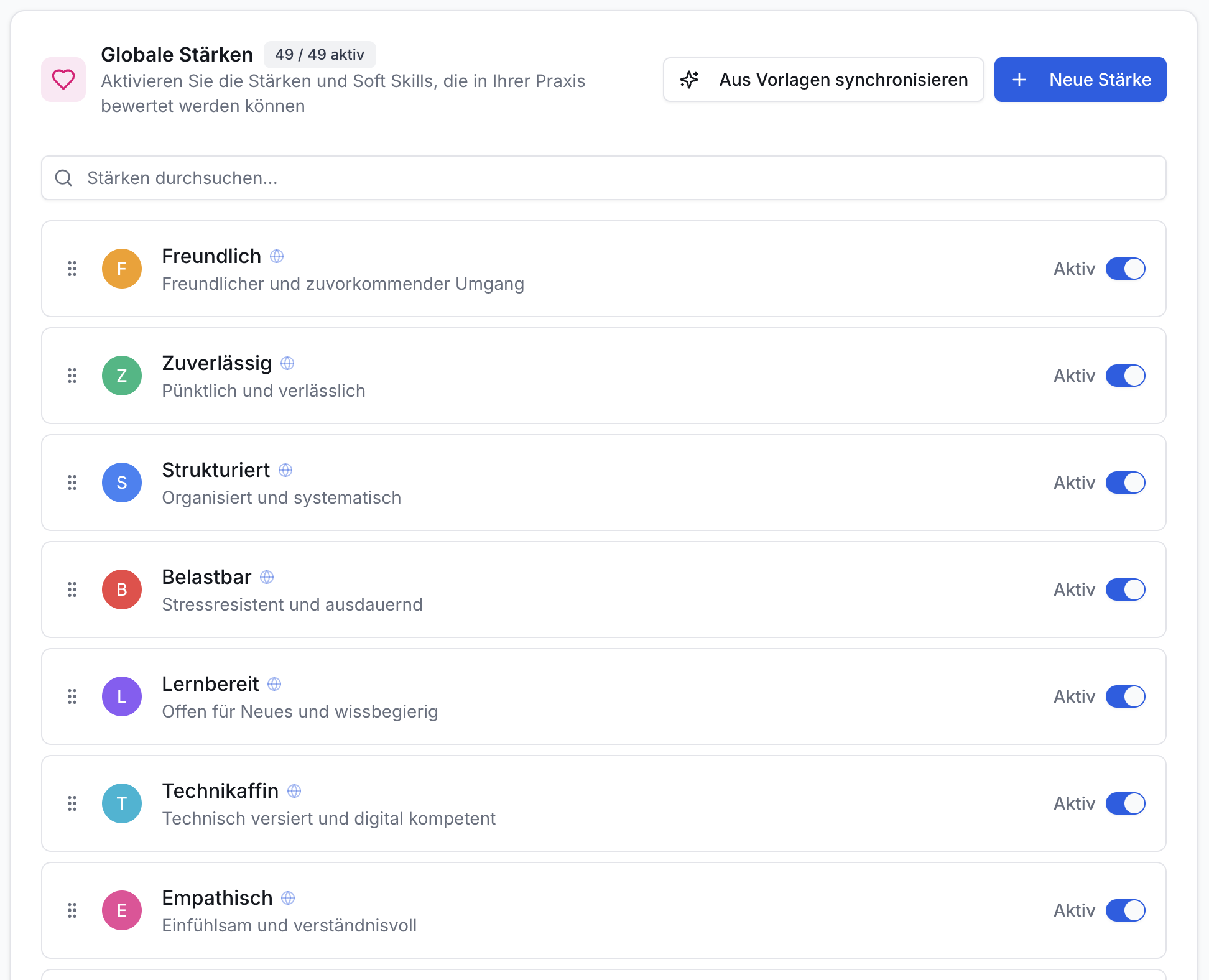Click the pink heart icon beside Globale Stärken
Screen dimensions: 1209x980
tap(63, 80)
